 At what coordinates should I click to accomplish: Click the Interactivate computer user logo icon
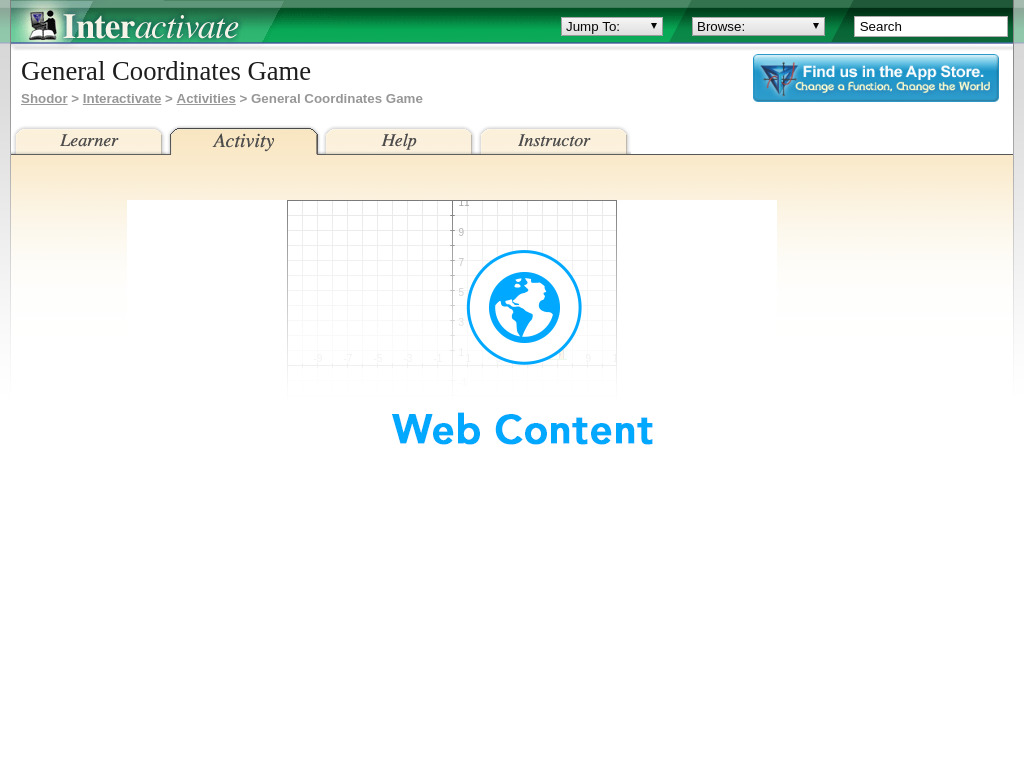tap(43, 25)
